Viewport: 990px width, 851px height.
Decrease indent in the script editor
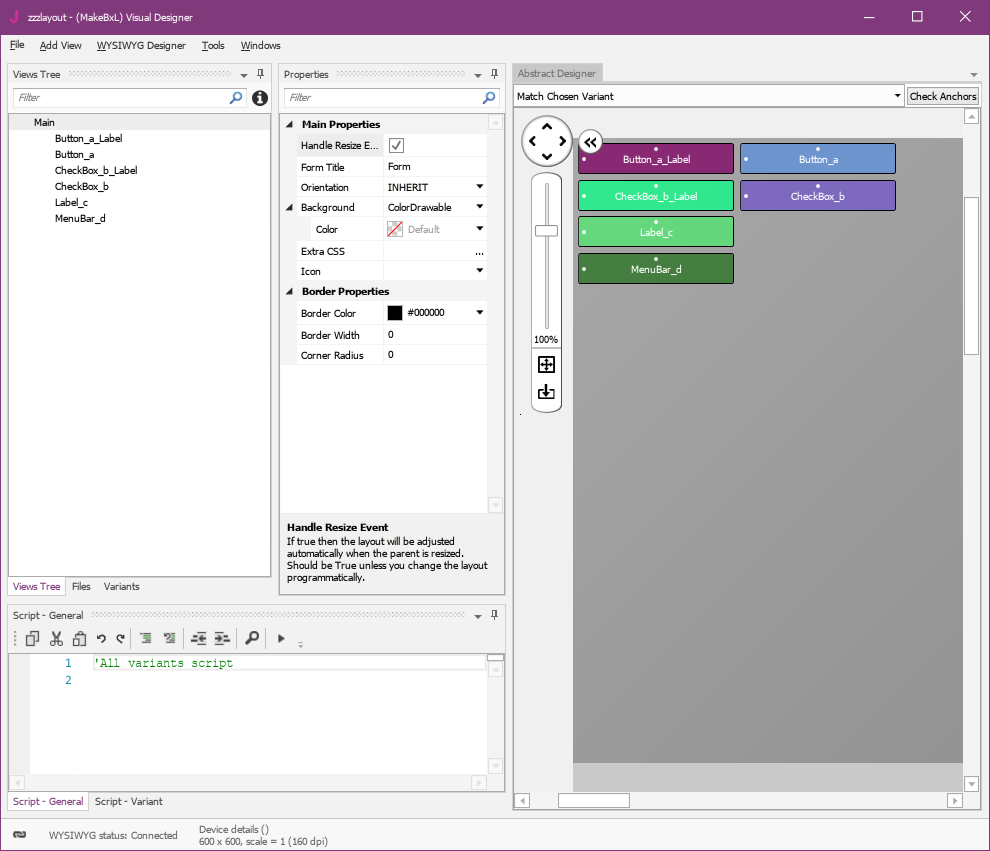[x=199, y=638]
